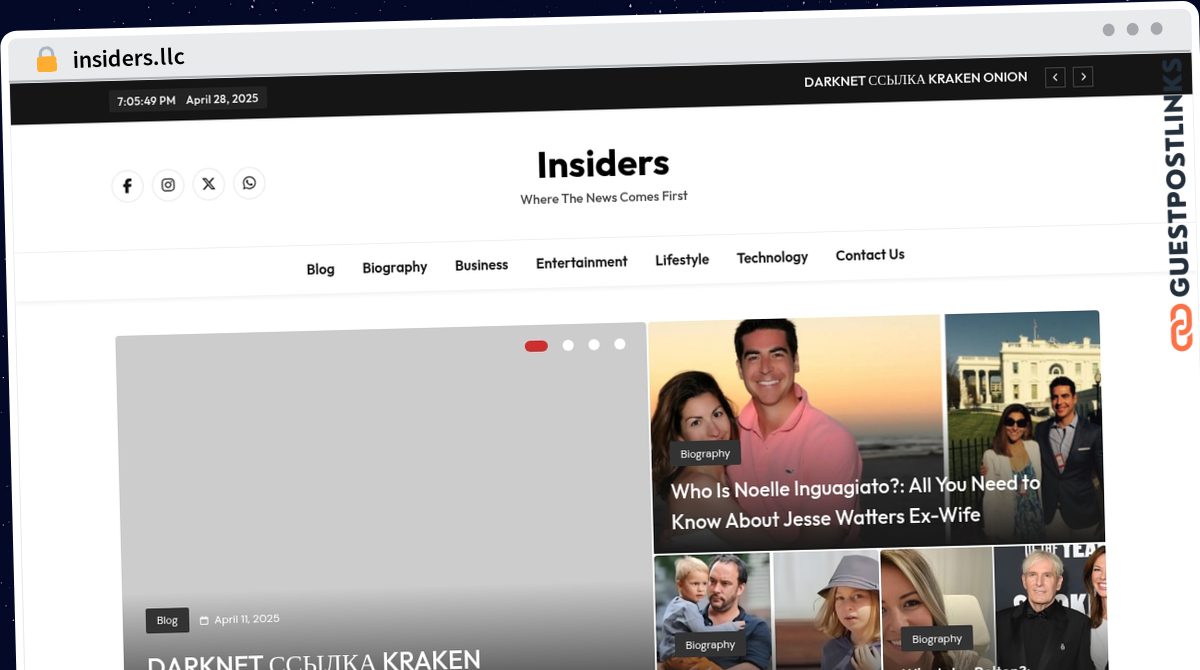Open the WhatsApp social icon
This screenshot has height=670, width=1200.
(x=249, y=183)
